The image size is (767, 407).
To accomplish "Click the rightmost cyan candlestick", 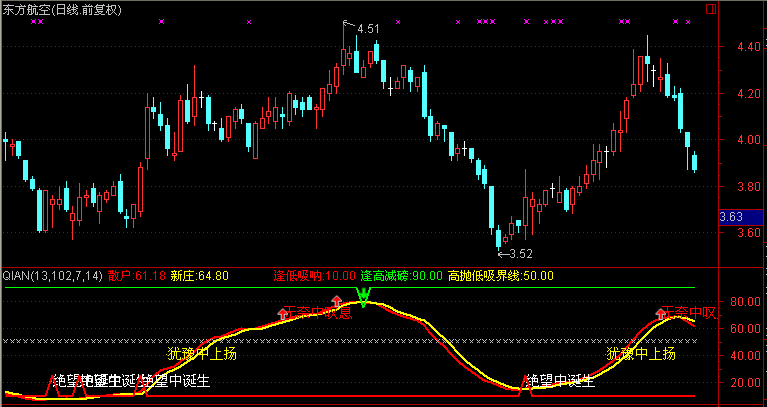I will coord(695,162).
